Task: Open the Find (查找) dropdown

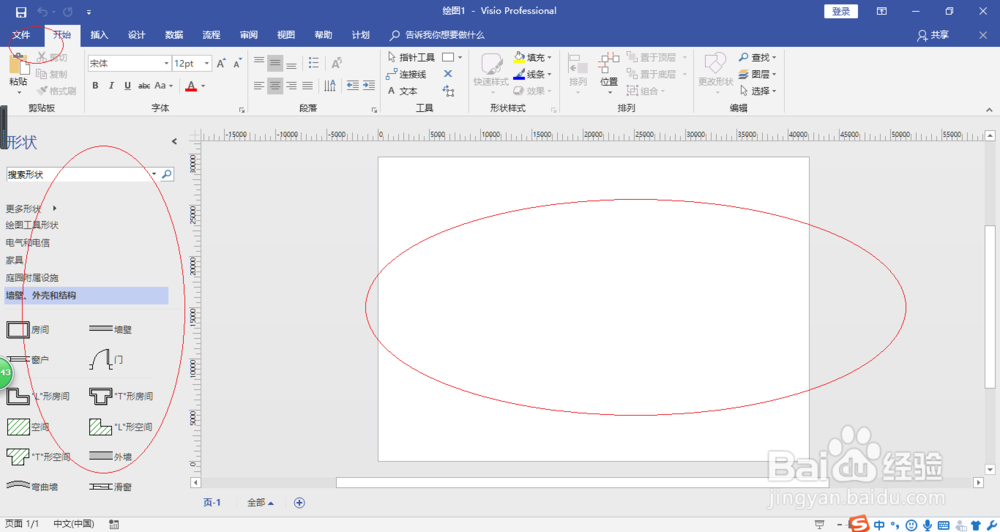Action: tap(758, 57)
